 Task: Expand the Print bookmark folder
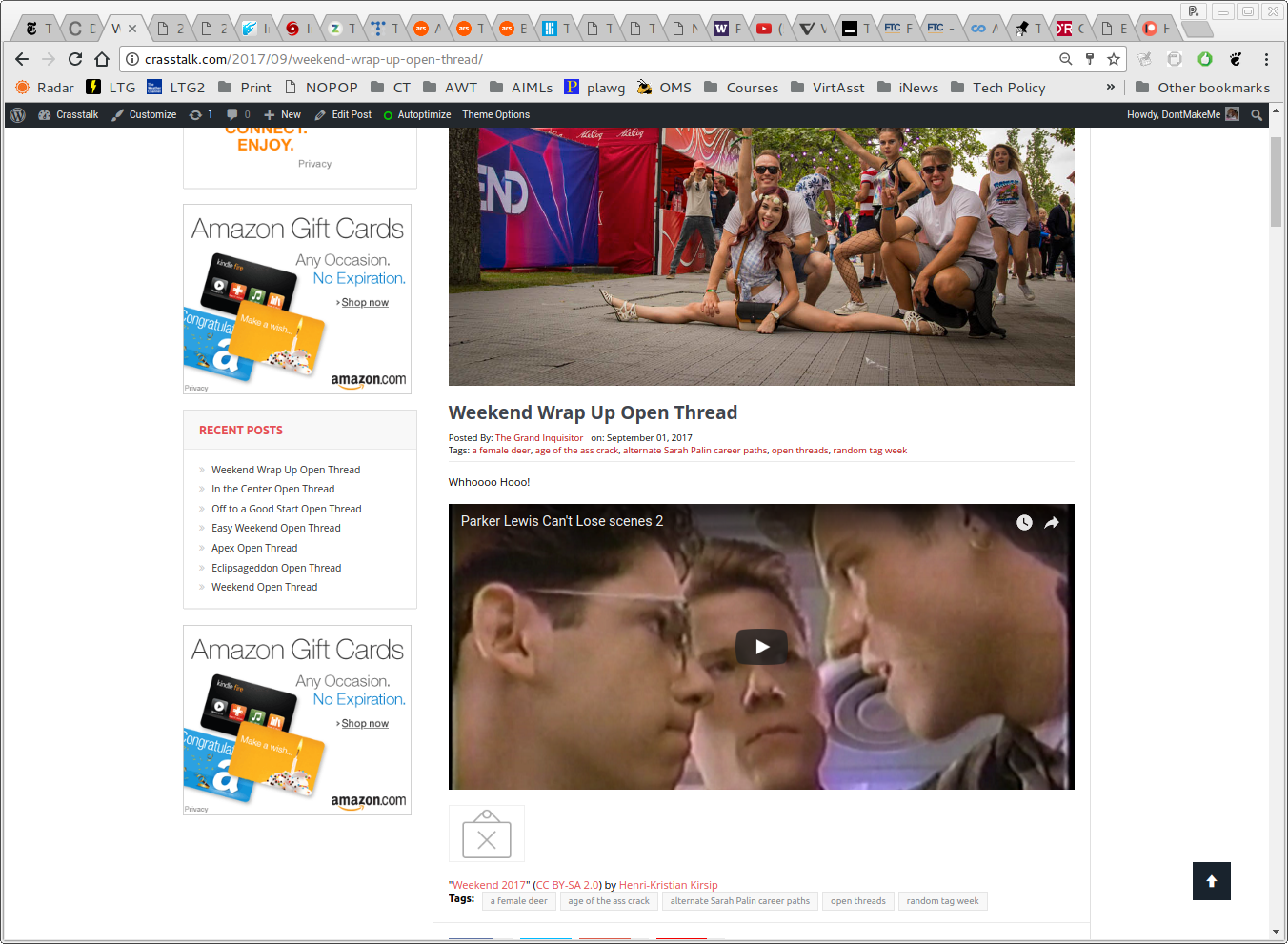coord(245,88)
